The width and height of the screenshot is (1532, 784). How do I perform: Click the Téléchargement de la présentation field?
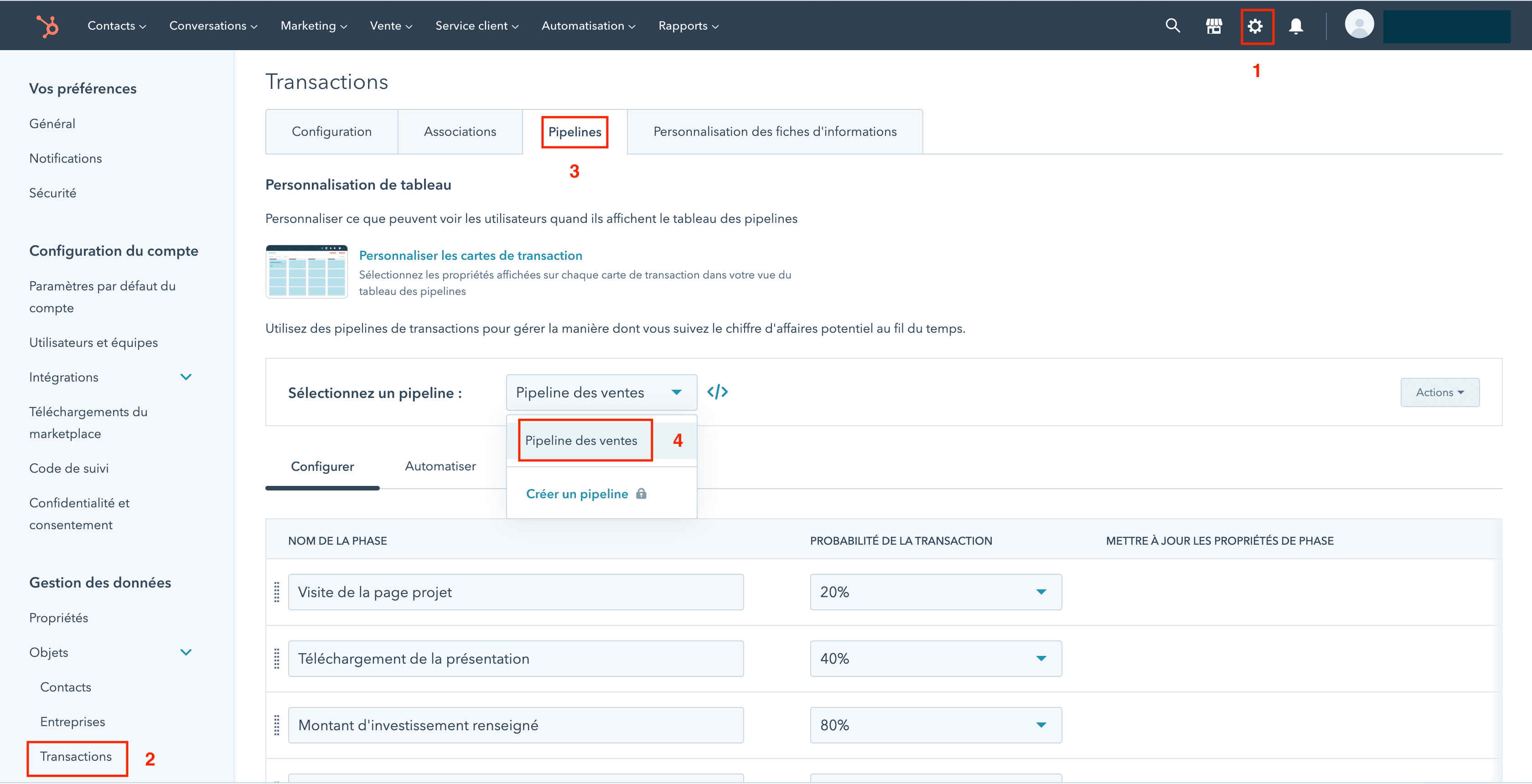point(515,659)
